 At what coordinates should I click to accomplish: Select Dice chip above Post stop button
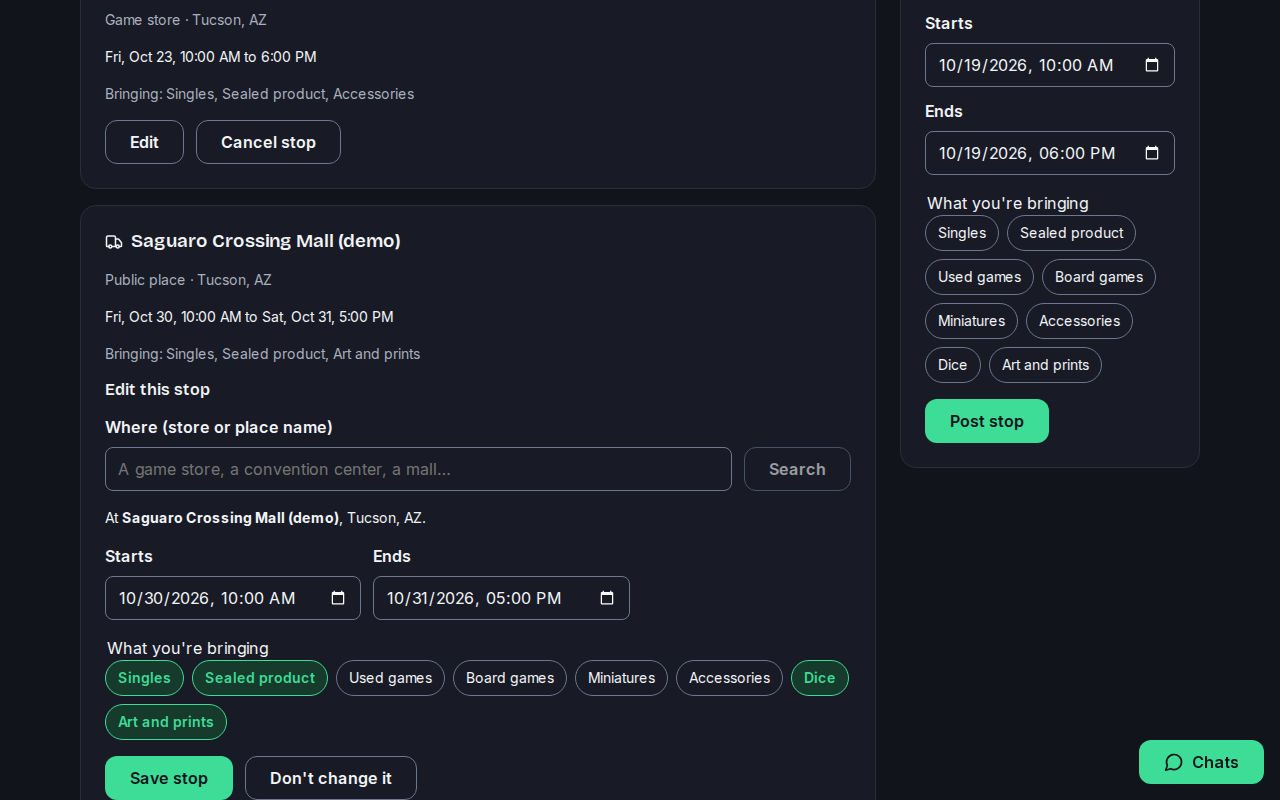point(953,365)
